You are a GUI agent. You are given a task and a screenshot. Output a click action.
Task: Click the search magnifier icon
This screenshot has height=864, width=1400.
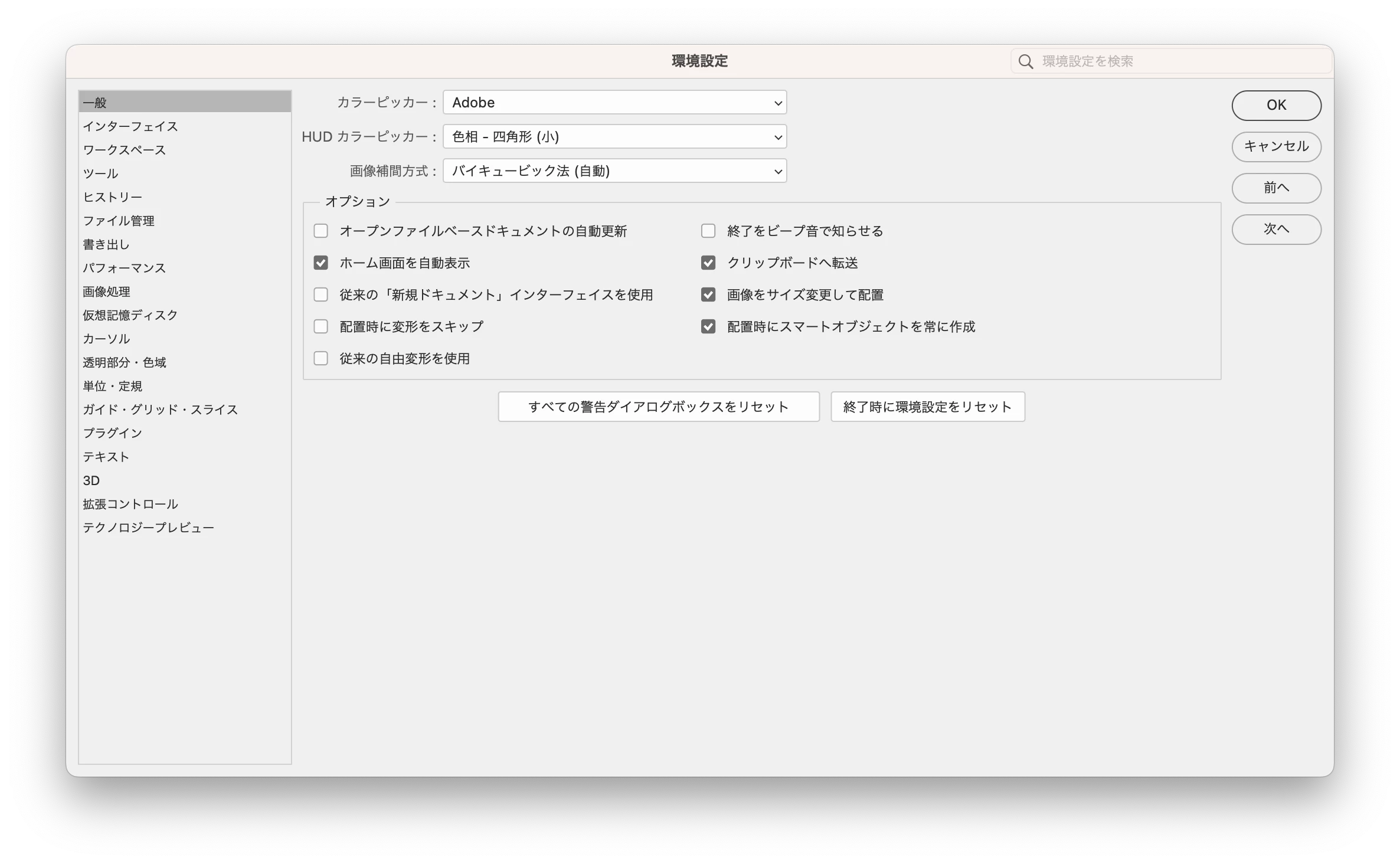pos(1026,61)
